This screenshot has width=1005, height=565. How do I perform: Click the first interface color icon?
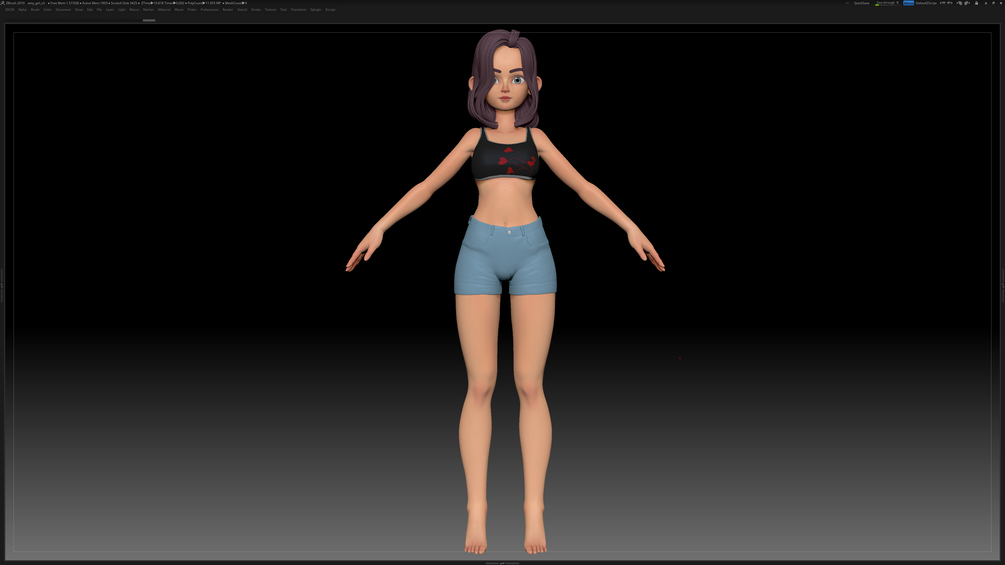coord(959,3)
